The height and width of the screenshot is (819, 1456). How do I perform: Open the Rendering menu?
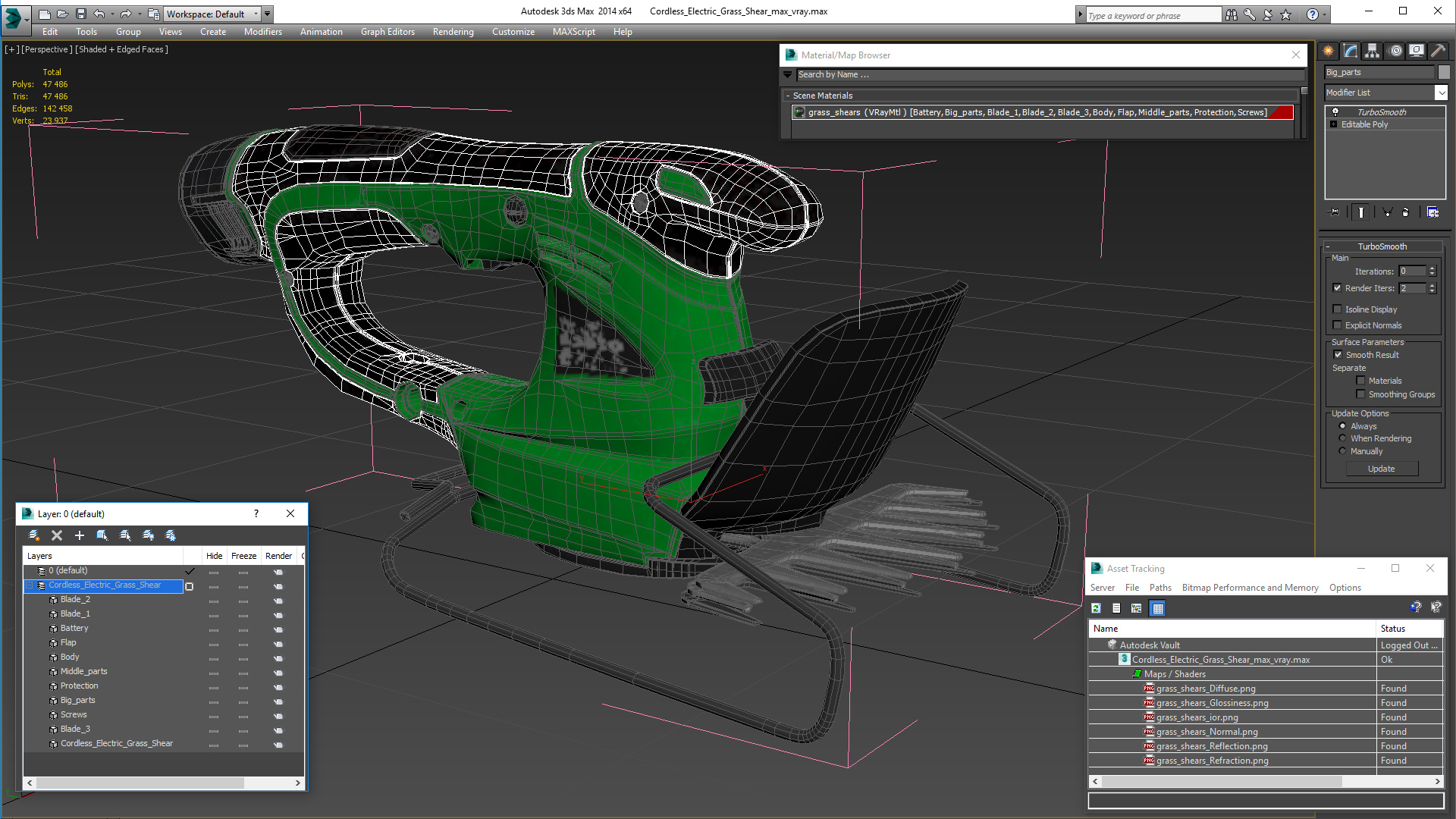click(453, 32)
